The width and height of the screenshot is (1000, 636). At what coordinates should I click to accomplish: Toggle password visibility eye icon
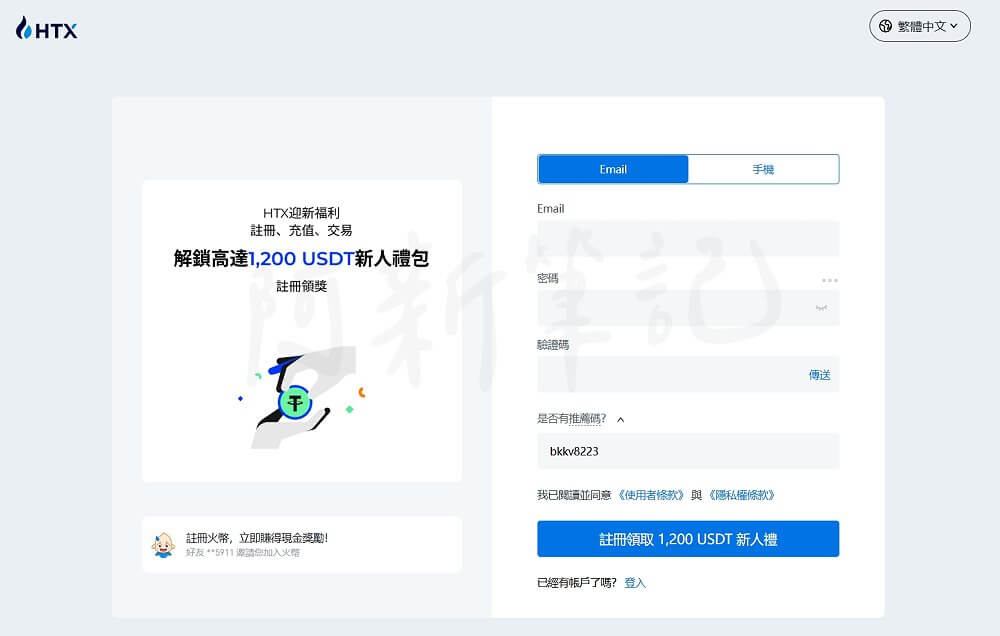coord(821,307)
